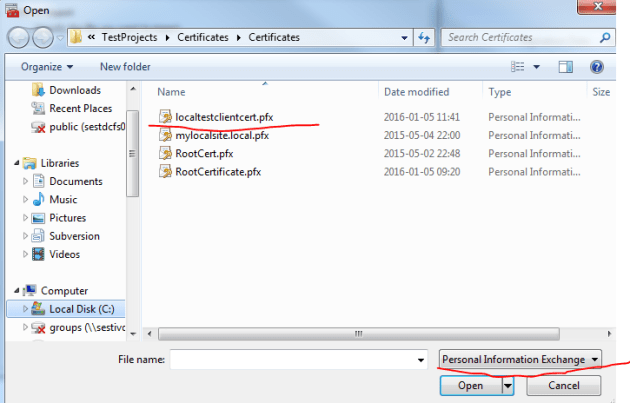Image resolution: width=630 pixels, height=403 pixels.
Task: Click the Open button
Action: [470, 386]
